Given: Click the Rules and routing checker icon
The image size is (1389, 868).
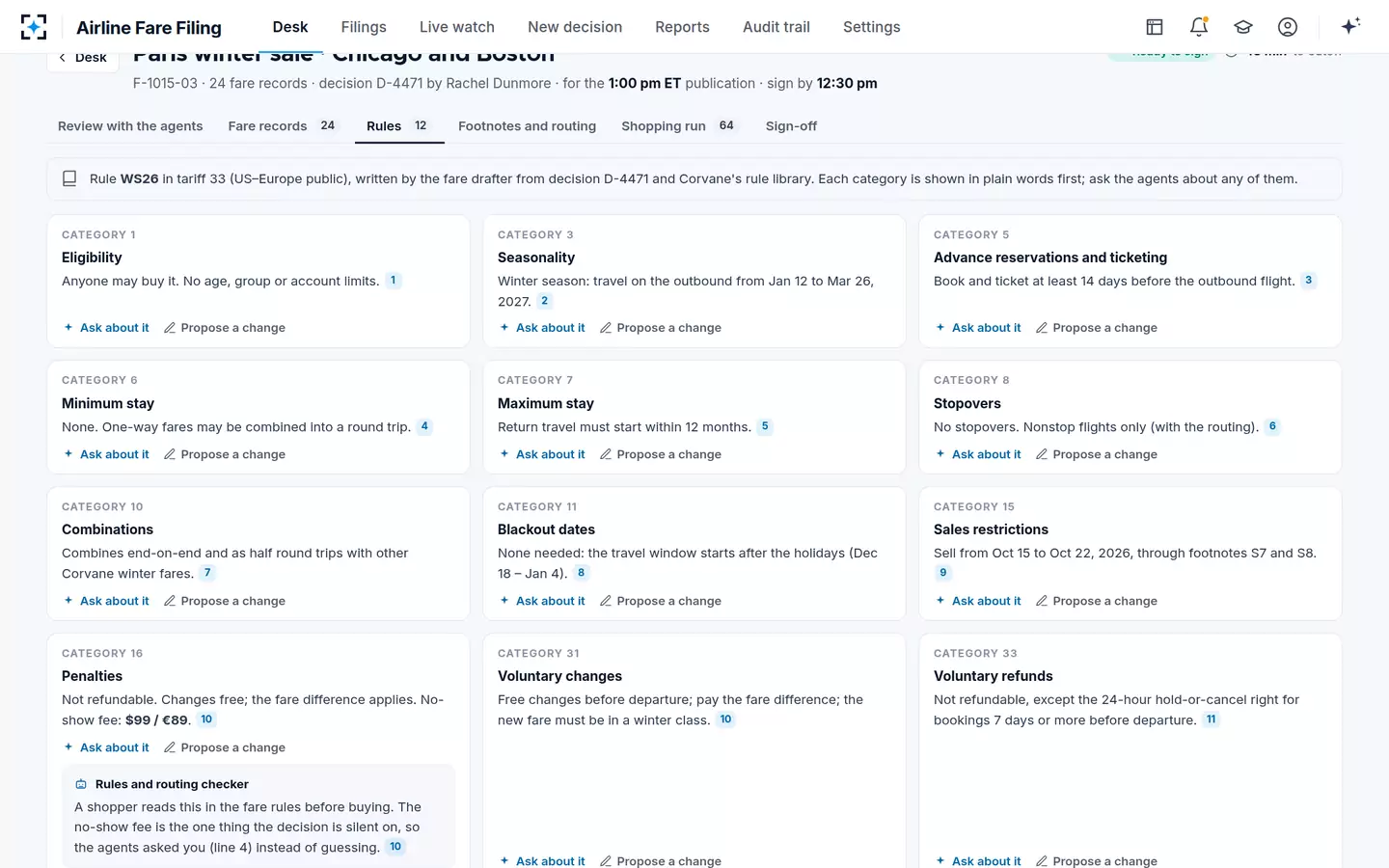Looking at the screenshot, I should [81, 784].
